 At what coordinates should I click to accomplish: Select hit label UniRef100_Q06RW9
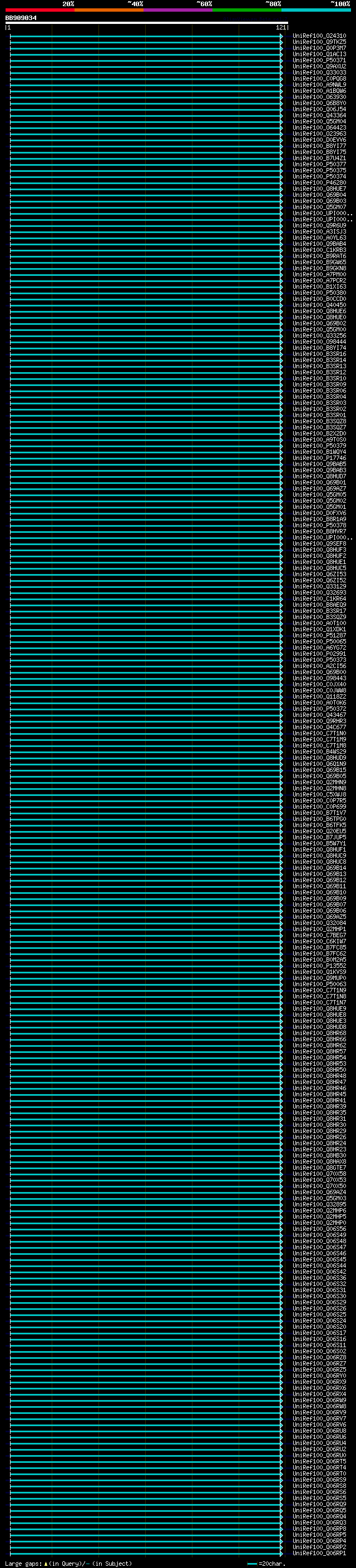(x=319, y=1400)
